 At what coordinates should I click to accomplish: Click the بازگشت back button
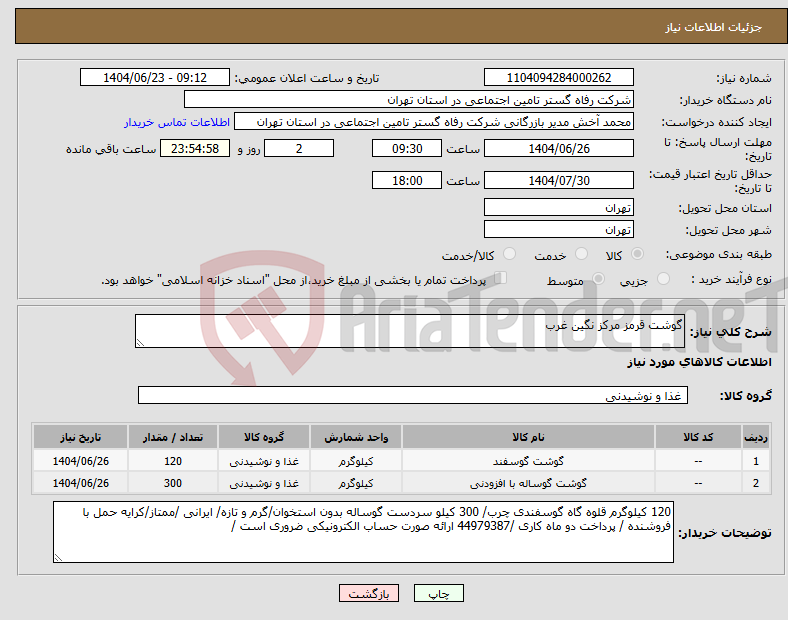[369, 593]
